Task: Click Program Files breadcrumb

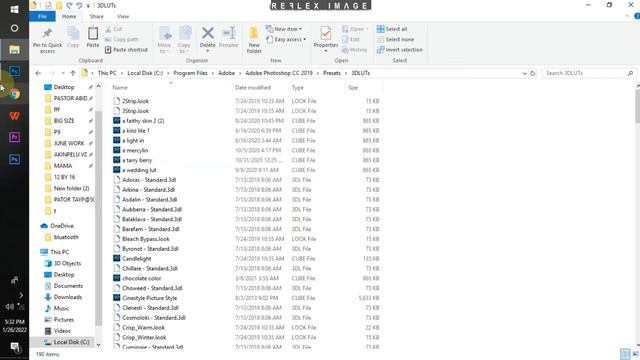Action: tap(191, 73)
